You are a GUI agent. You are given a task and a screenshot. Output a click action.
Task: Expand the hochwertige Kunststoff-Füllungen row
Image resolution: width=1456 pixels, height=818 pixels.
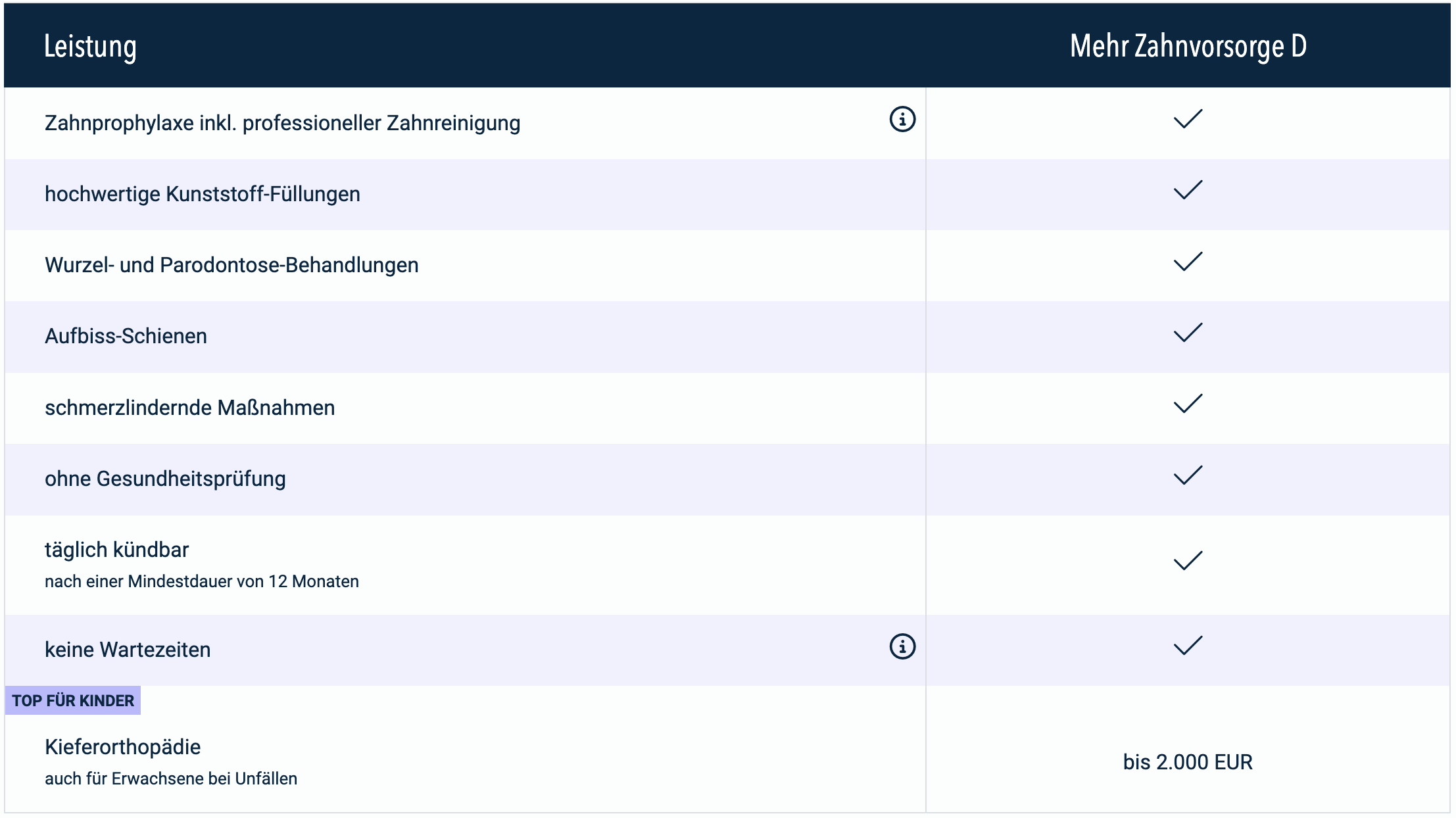click(202, 194)
